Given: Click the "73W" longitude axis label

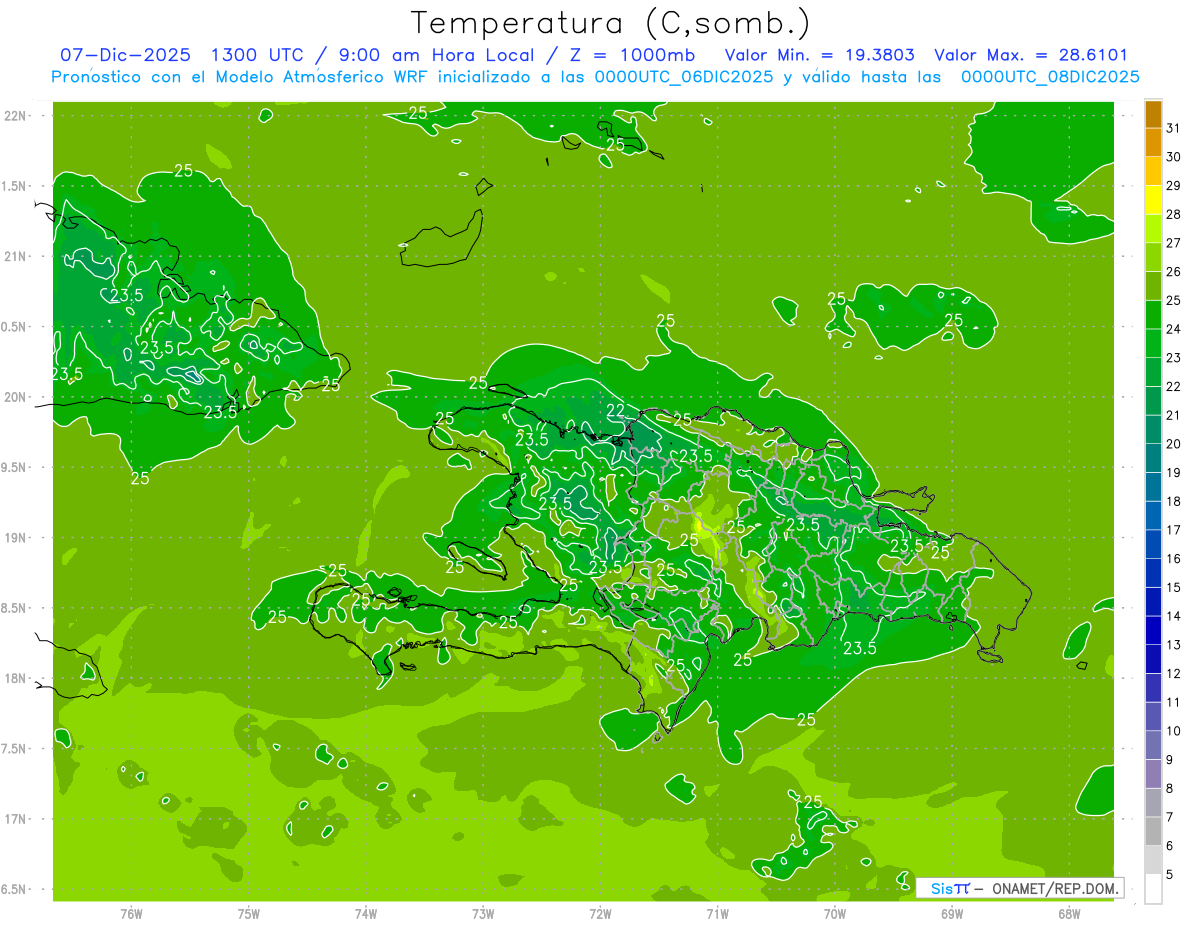Looking at the screenshot, I should pyautogui.click(x=483, y=913).
